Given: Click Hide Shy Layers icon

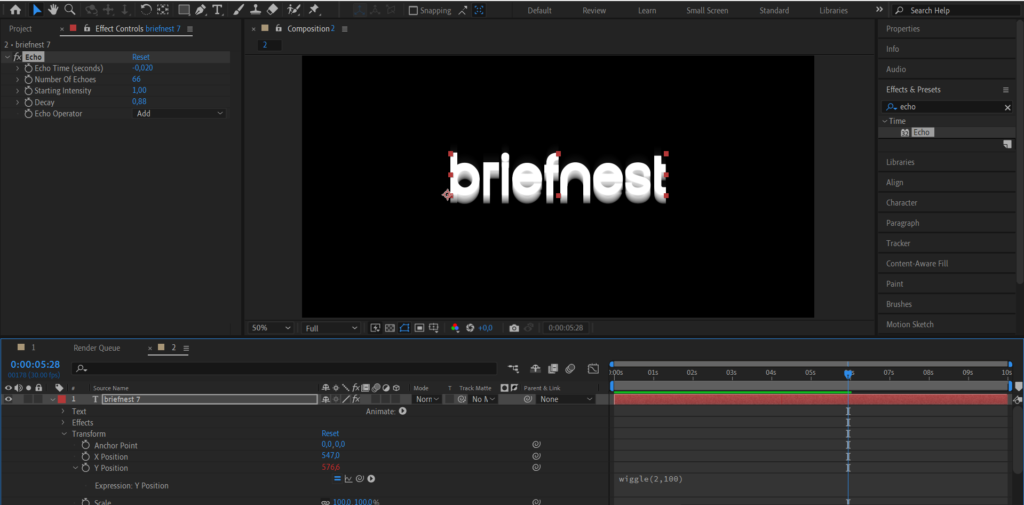Looking at the screenshot, I should (x=535, y=369).
